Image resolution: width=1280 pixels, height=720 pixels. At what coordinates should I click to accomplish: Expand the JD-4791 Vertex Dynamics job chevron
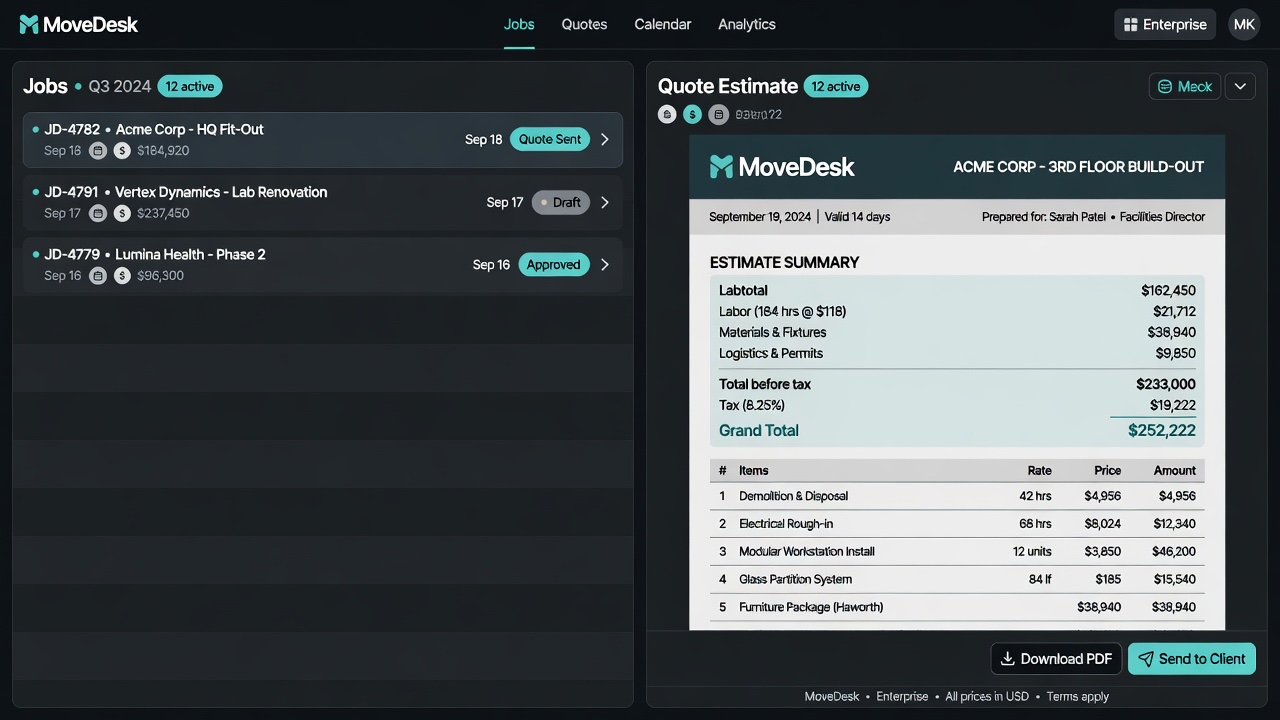coord(604,202)
